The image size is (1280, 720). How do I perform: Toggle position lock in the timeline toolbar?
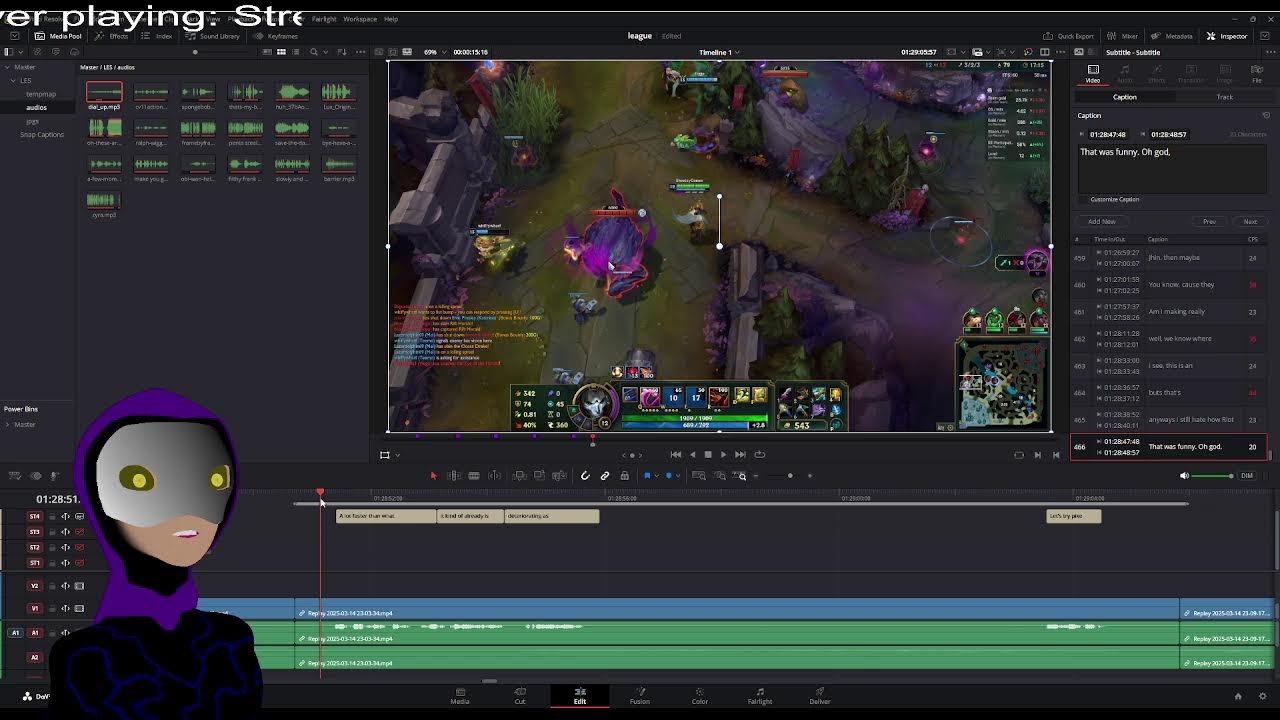click(x=624, y=476)
